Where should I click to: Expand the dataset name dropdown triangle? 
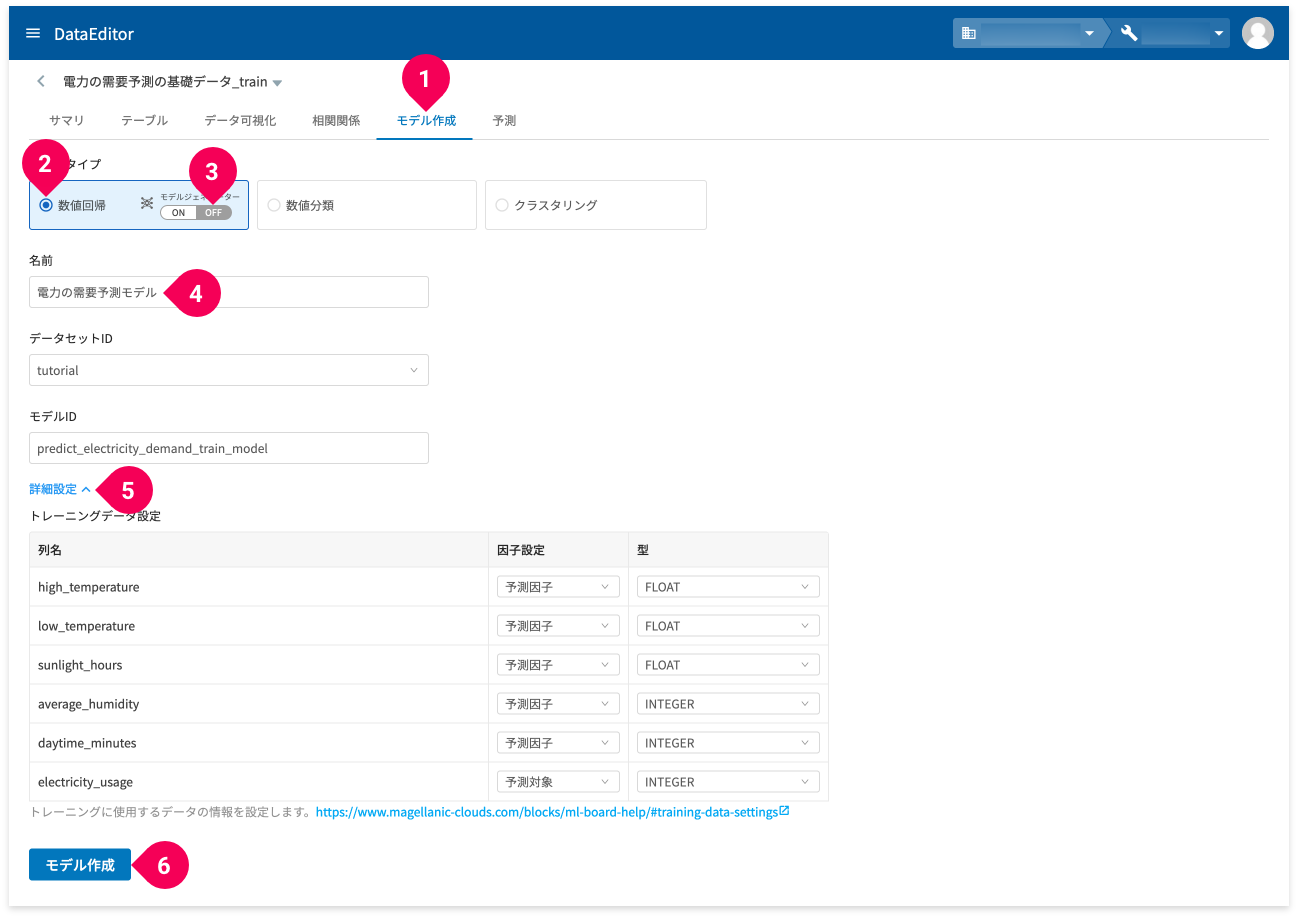point(277,83)
